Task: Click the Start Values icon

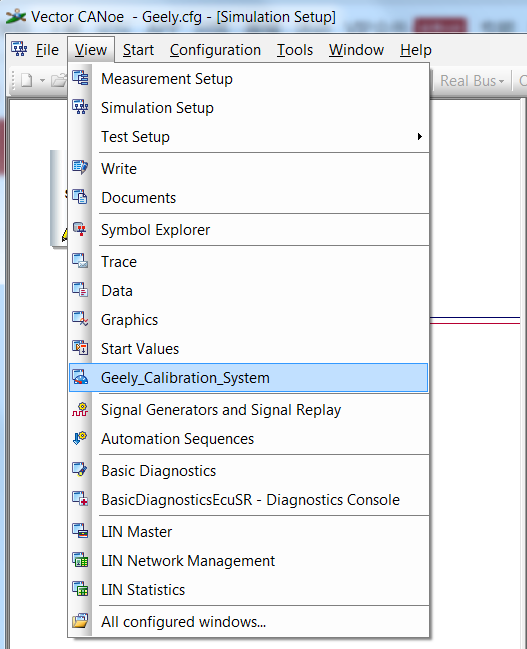Action: pos(80,348)
